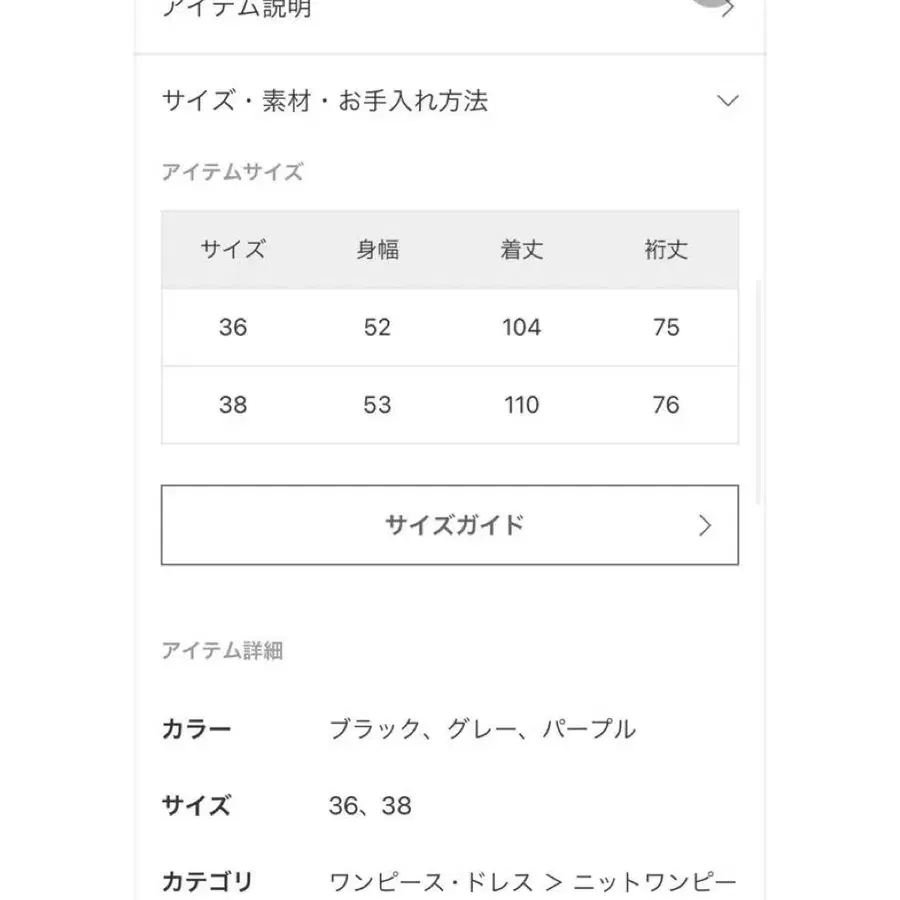The image size is (900, 900).
Task: Click the 着丈 column header
Action: click(x=522, y=250)
